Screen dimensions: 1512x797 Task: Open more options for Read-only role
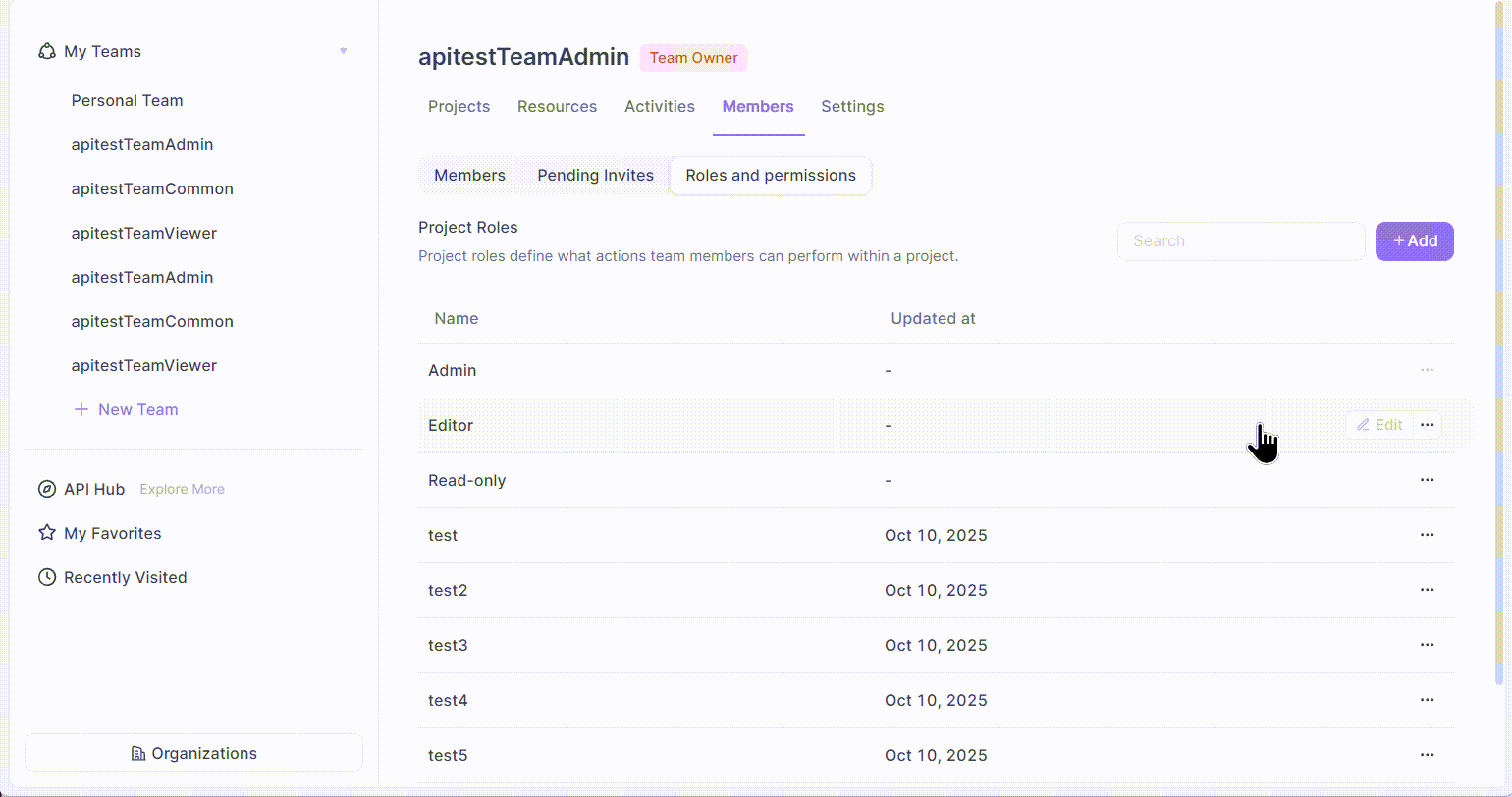click(x=1427, y=480)
